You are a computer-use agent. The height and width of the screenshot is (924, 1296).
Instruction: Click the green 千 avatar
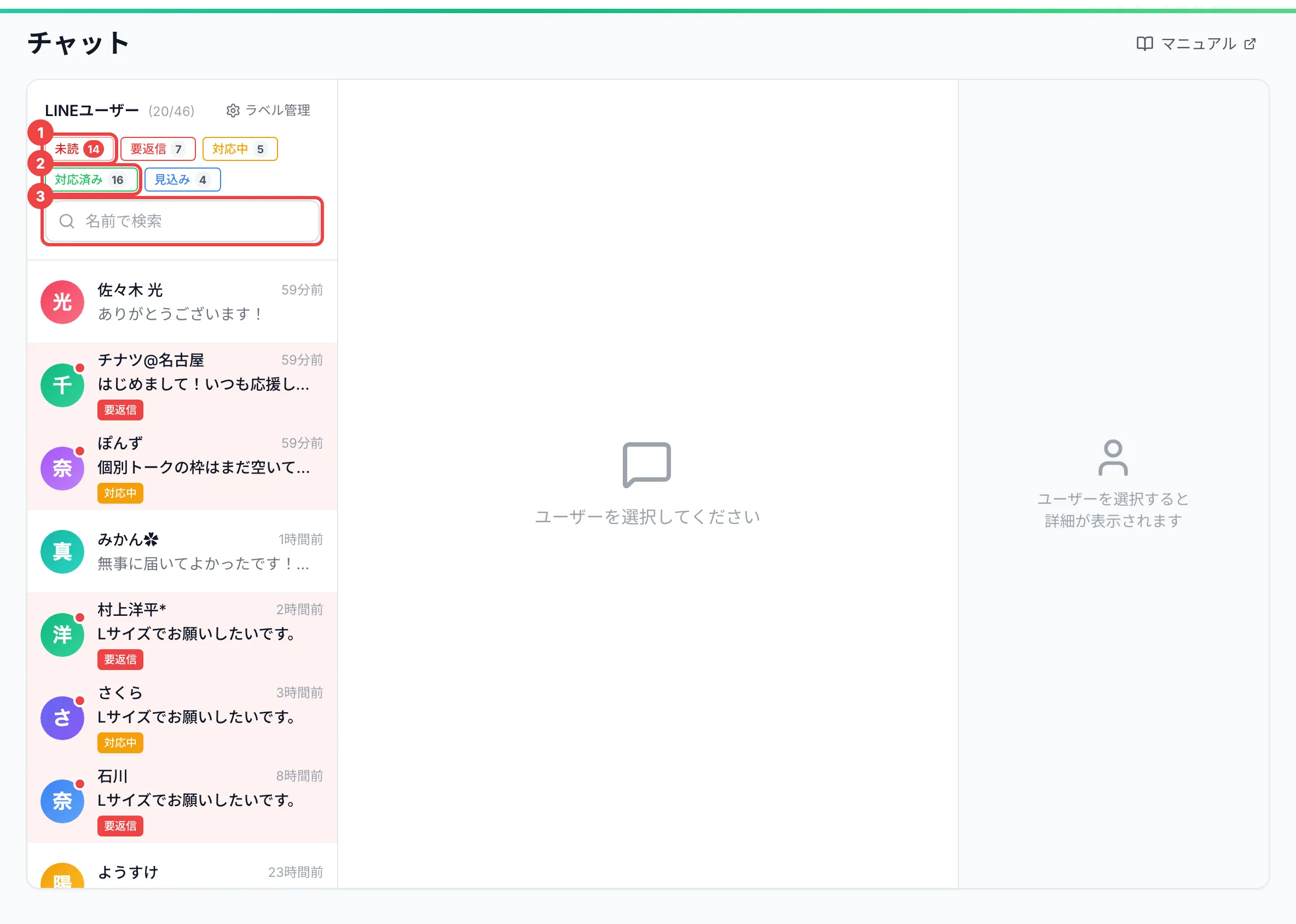(62, 386)
